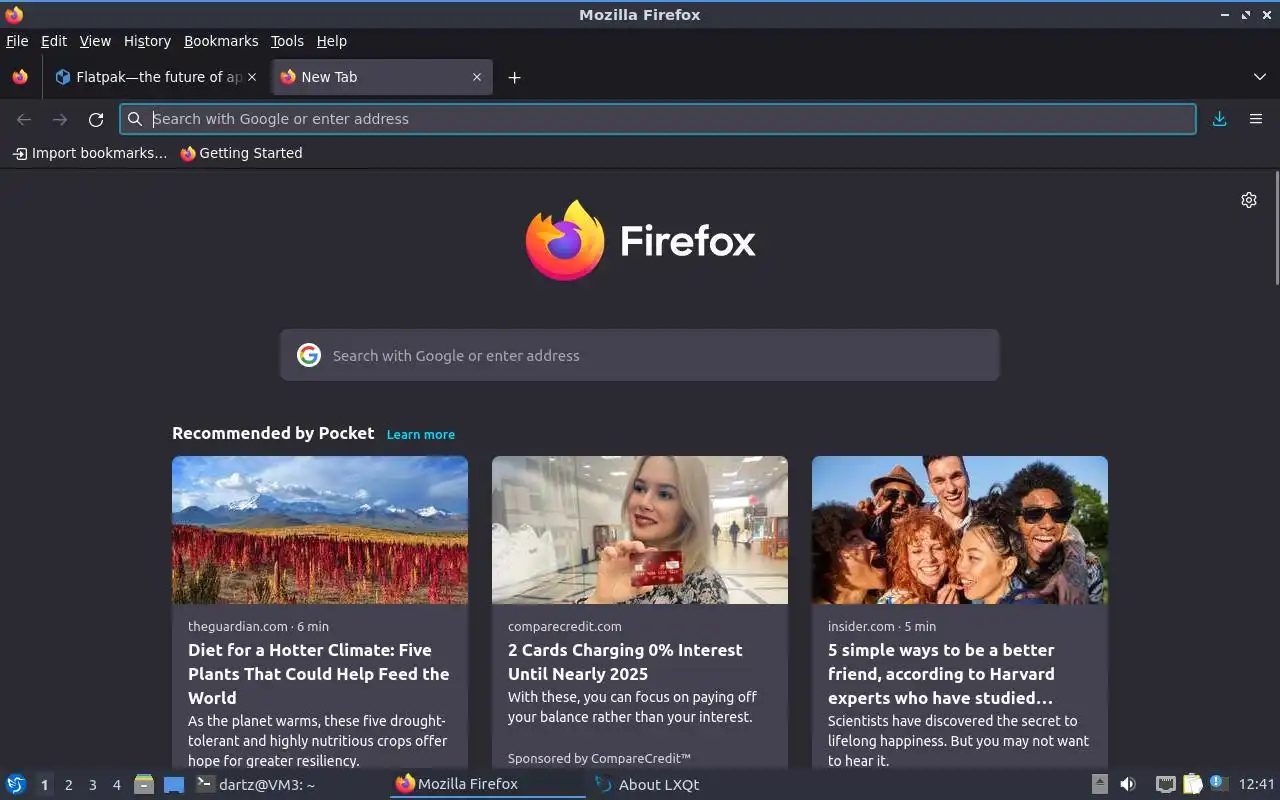Click Import bookmarks... in bookmarks toolbar
Screen dimensions: 1280x800
tap(89, 153)
